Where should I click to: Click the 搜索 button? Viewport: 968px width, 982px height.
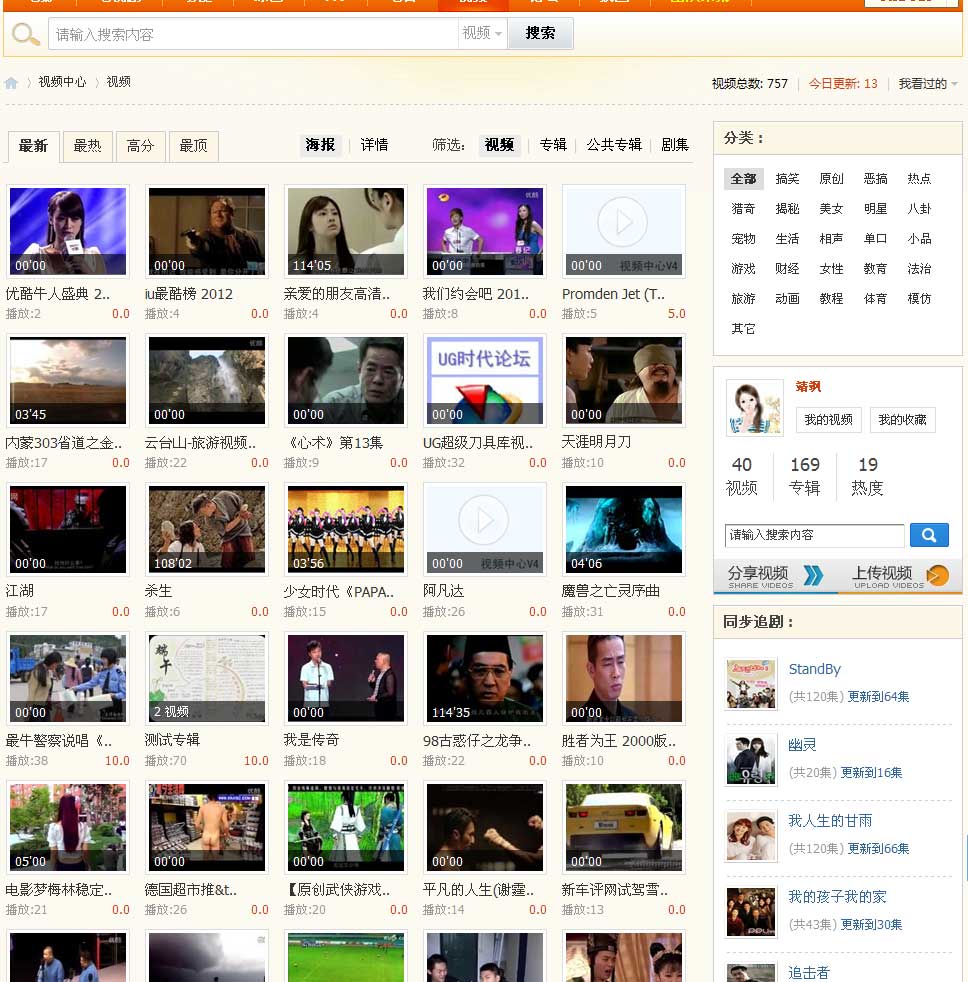(x=540, y=33)
